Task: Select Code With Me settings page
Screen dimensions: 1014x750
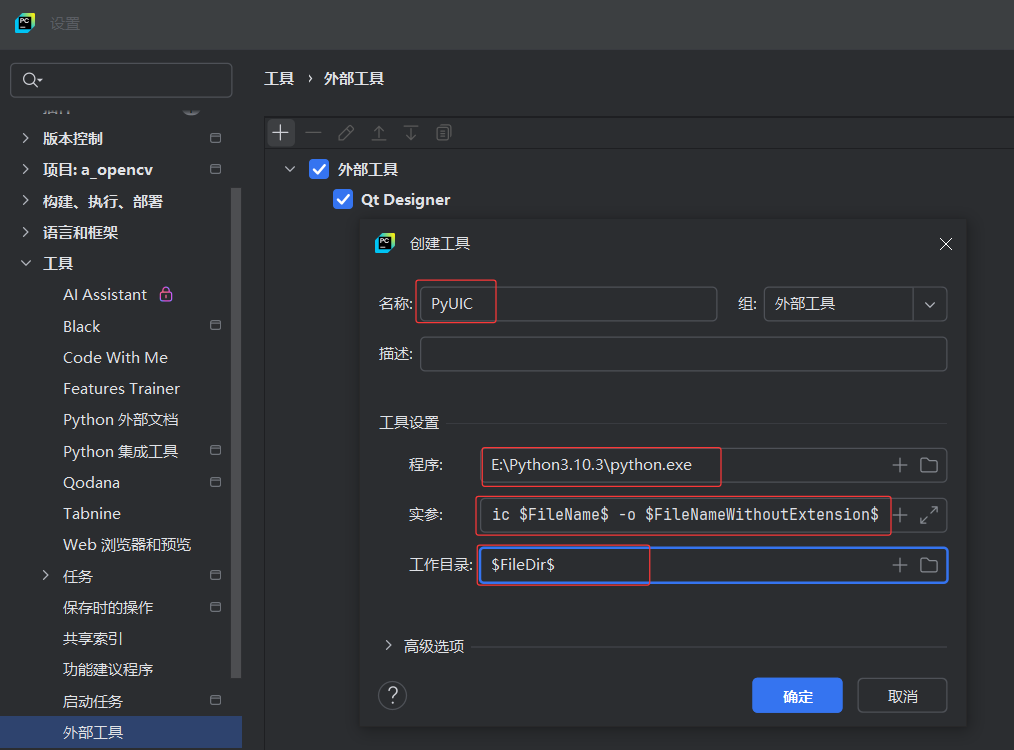Action: pyautogui.click(x=115, y=358)
